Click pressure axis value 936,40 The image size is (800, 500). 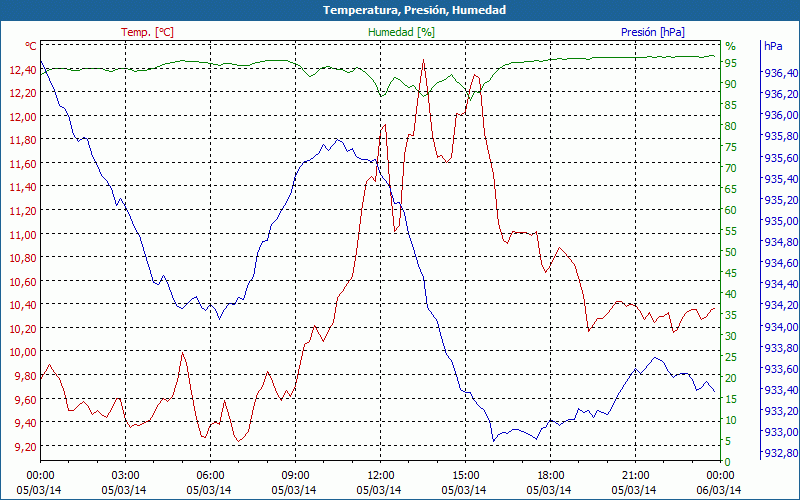click(780, 73)
